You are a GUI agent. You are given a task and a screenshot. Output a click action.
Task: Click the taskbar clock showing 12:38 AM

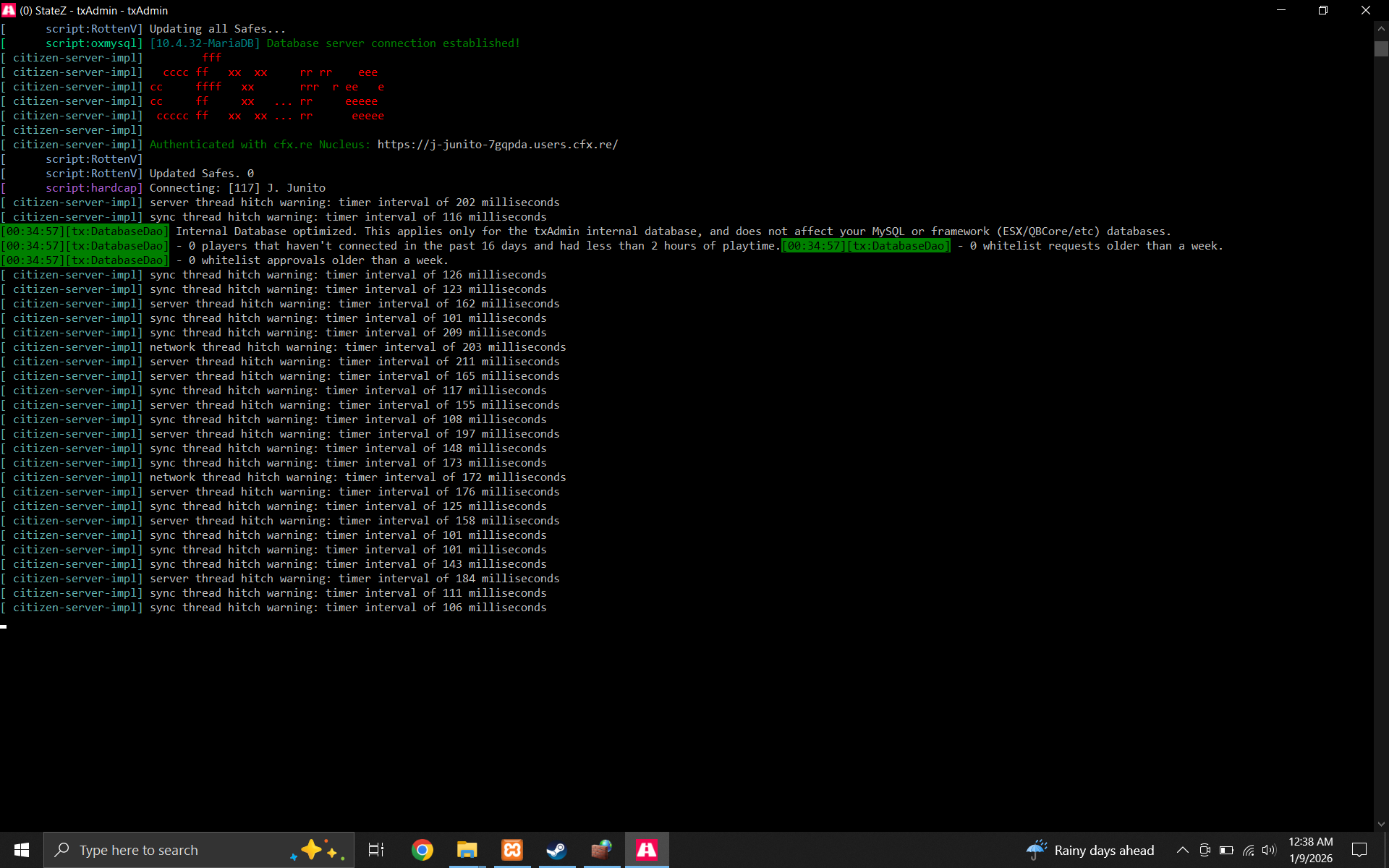(x=1310, y=850)
